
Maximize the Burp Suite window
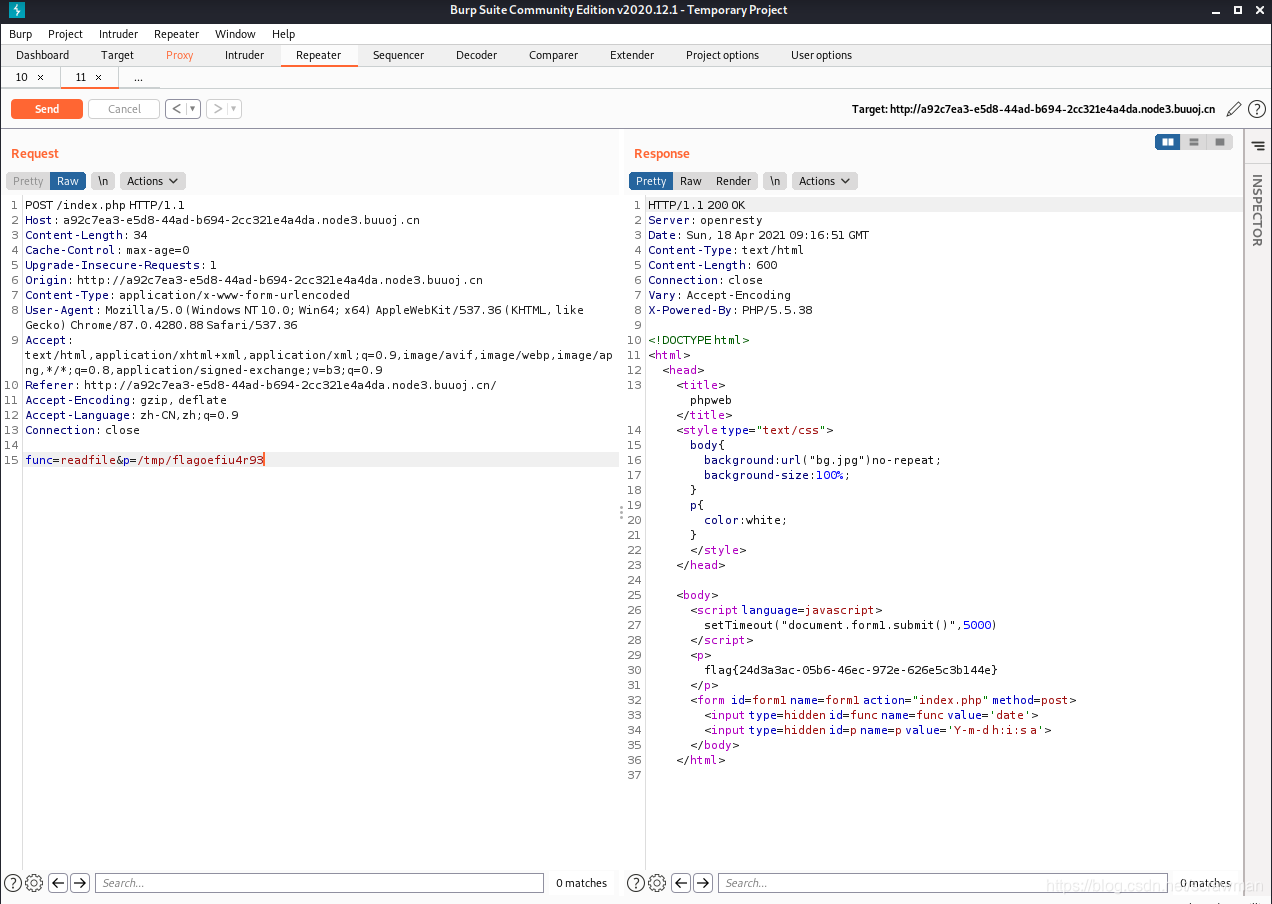pos(1236,10)
